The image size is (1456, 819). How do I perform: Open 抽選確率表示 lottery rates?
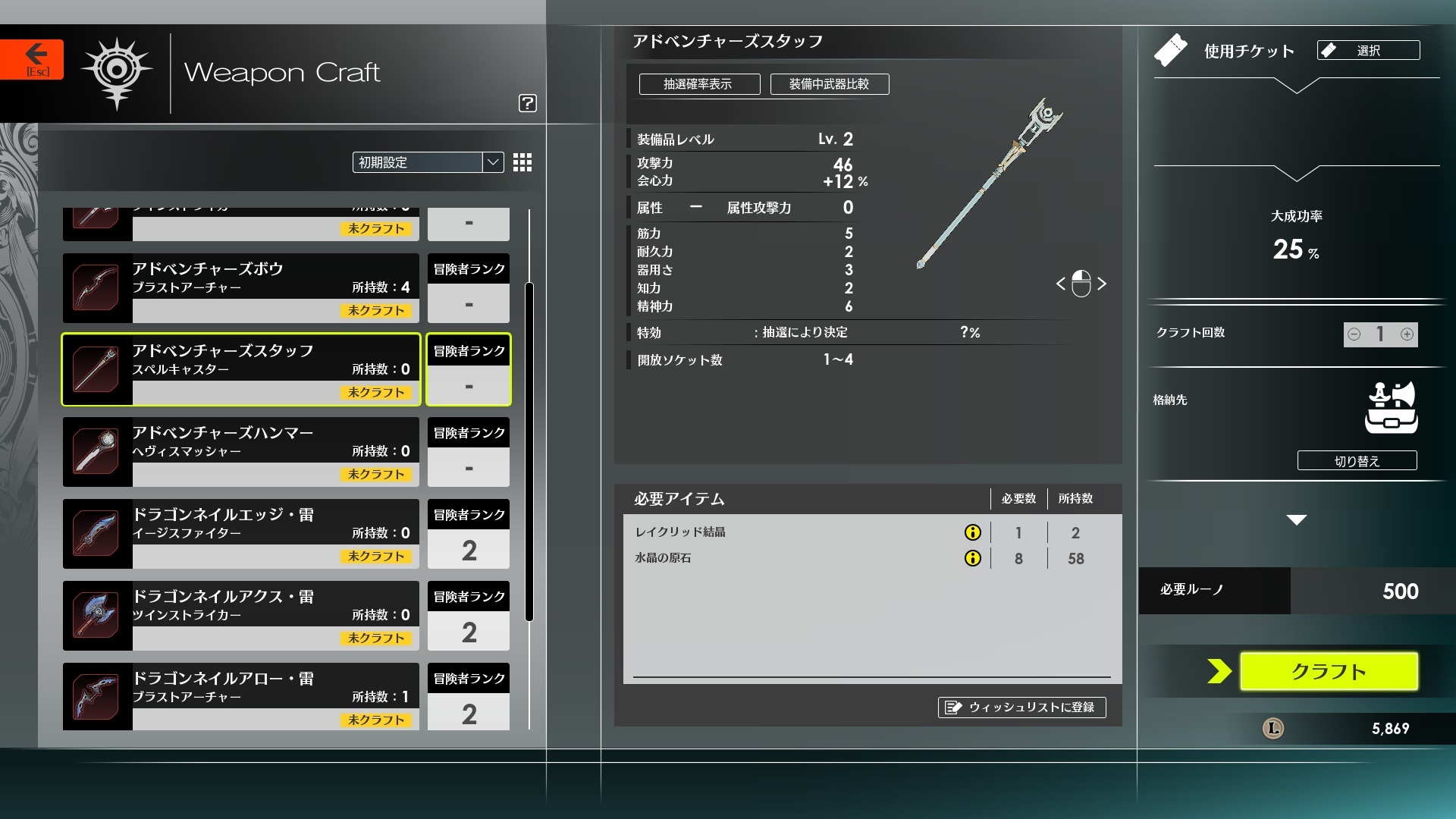tap(699, 84)
